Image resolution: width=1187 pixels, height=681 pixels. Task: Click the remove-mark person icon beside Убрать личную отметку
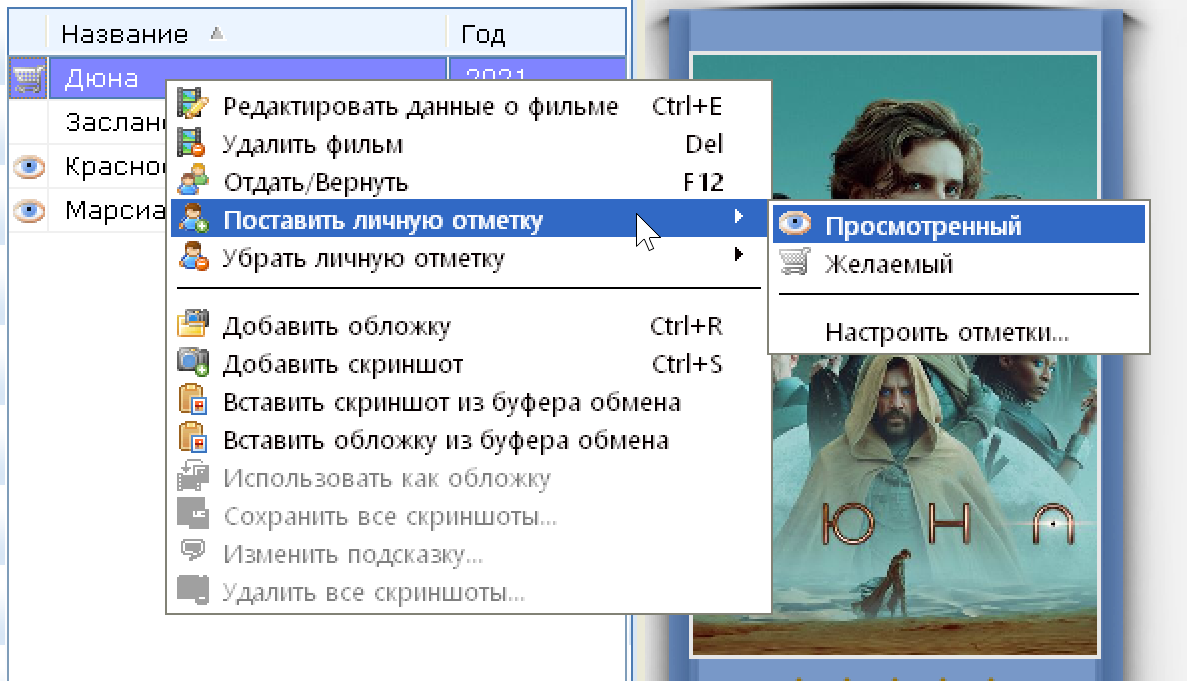click(192, 257)
